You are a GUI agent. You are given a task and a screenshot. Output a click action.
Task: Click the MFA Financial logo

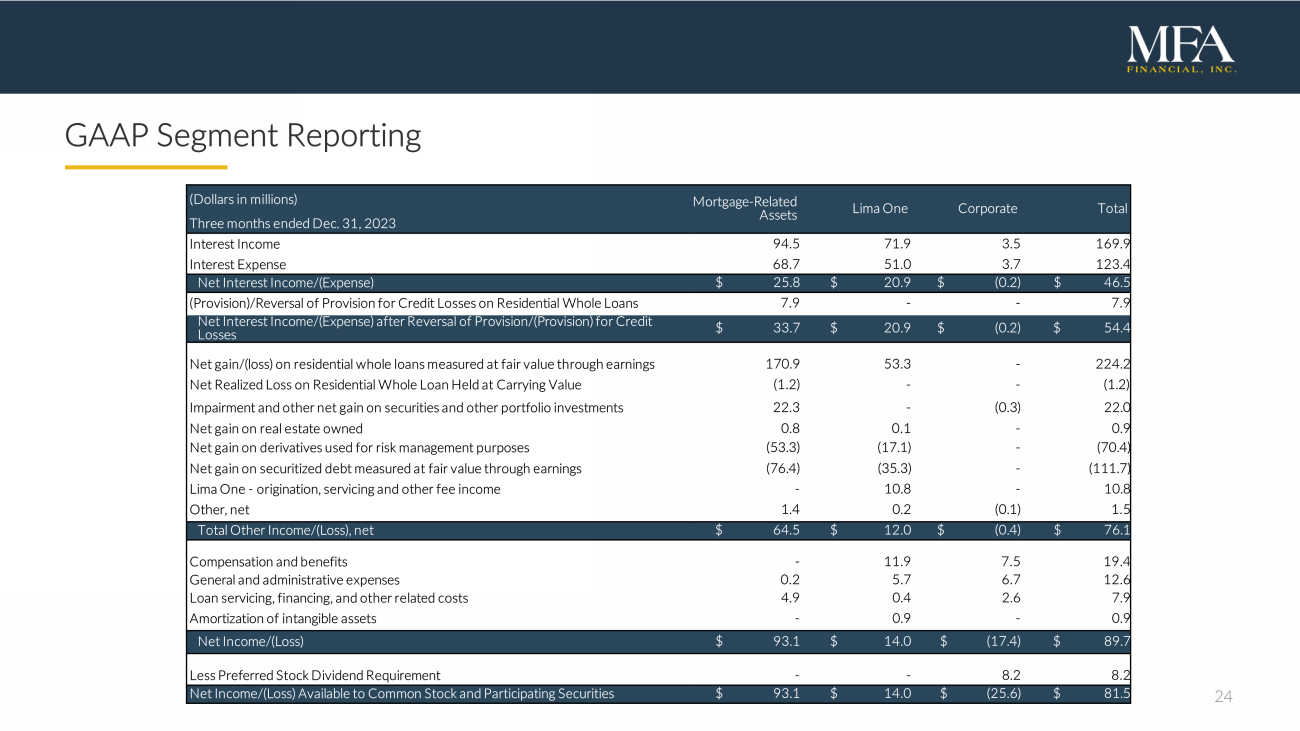(x=1181, y=49)
